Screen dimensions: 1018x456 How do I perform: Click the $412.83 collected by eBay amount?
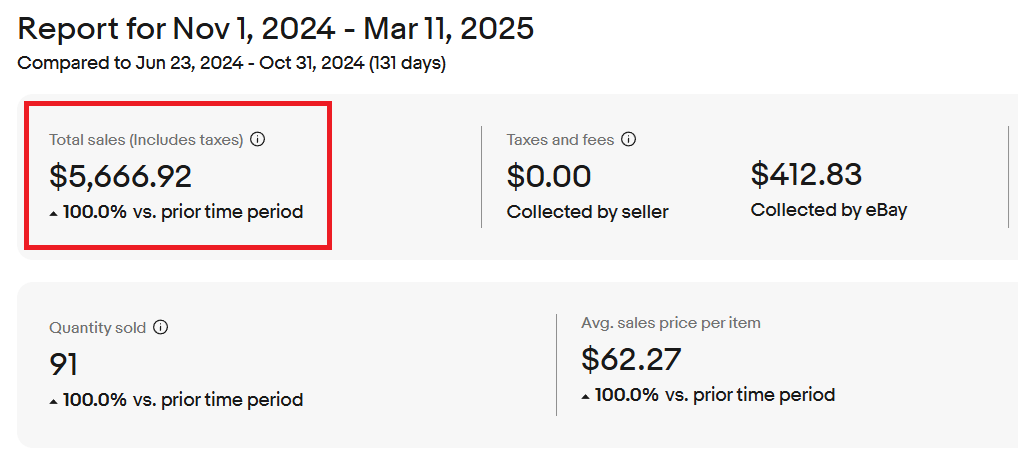click(x=806, y=174)
